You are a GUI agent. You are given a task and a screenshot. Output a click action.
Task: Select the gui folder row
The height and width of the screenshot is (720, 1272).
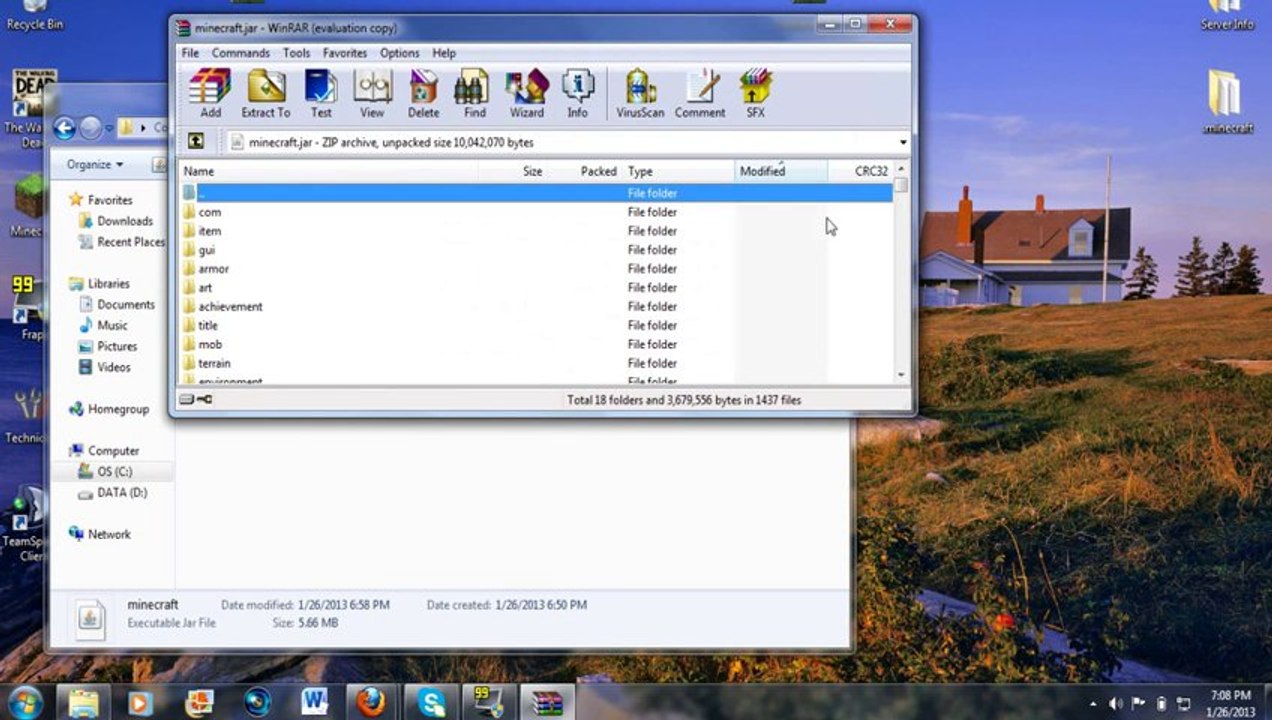(536, 250)
